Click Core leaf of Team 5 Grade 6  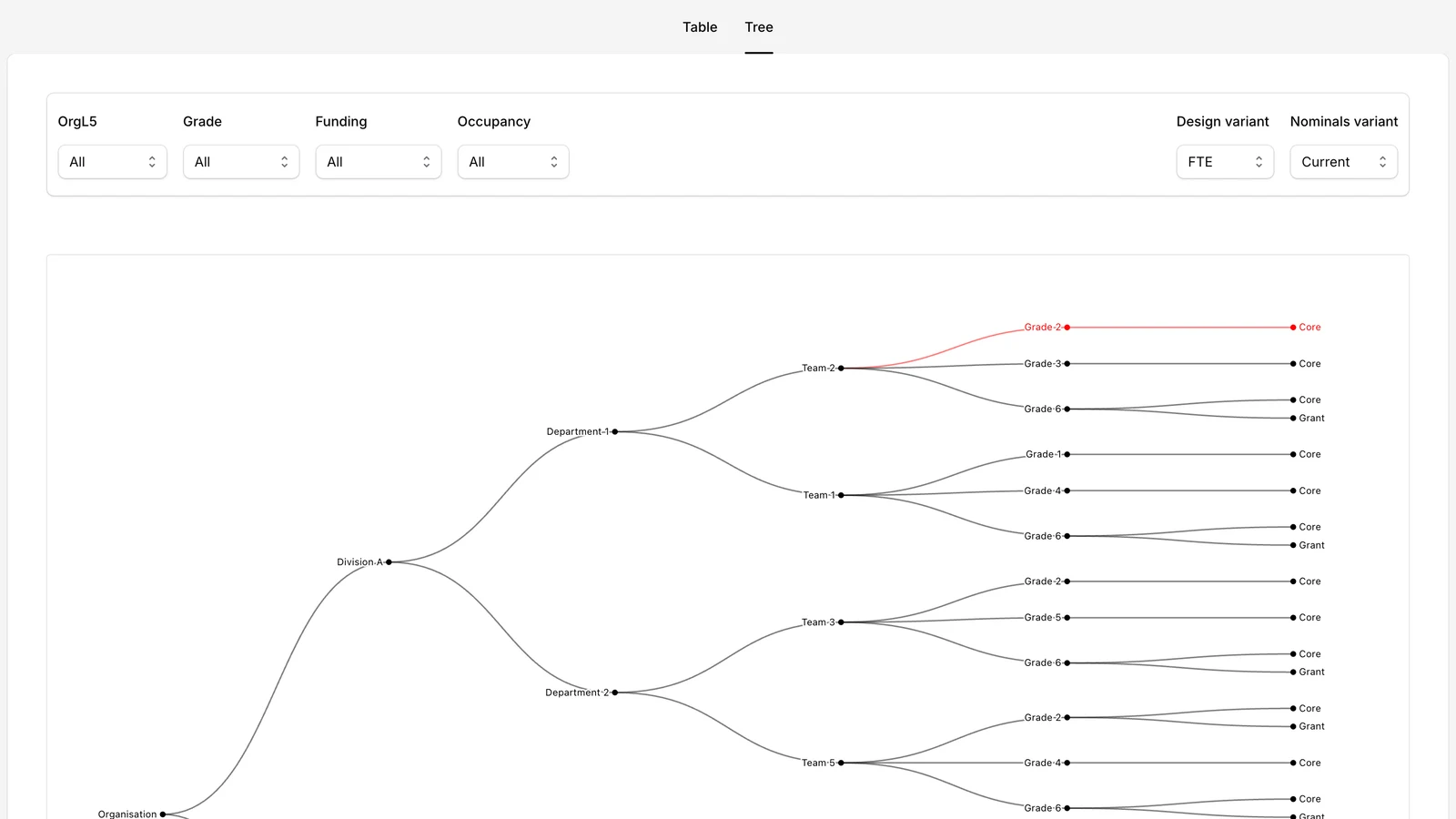point(1293,799)
